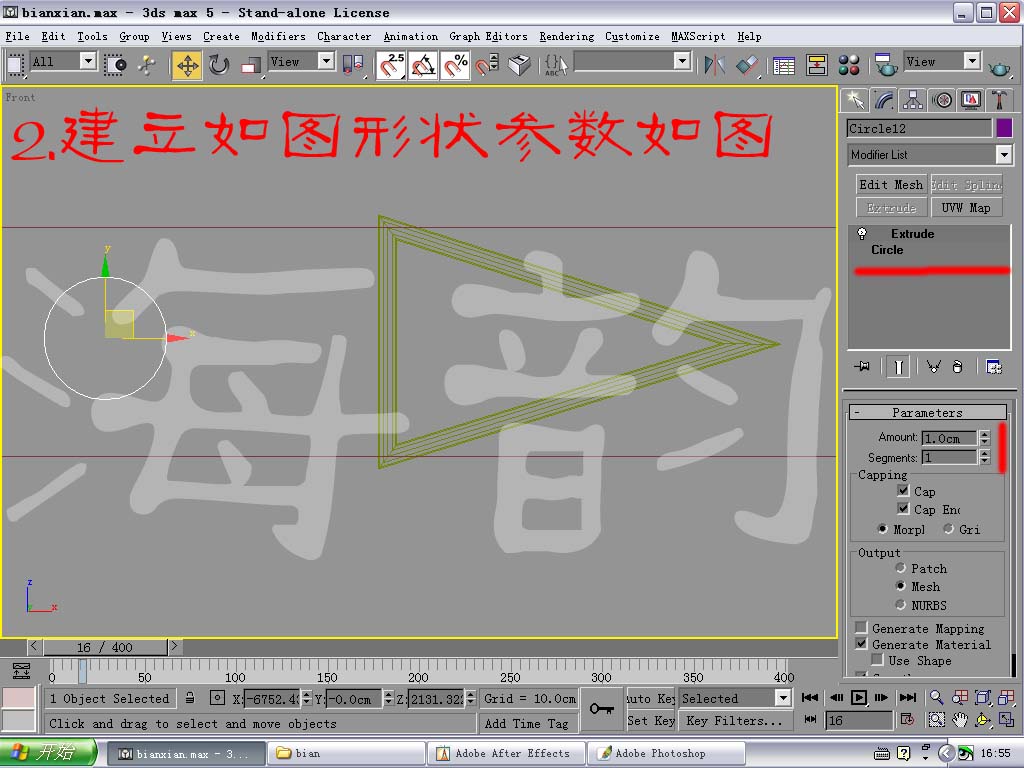Open the Modifiers menu

tap(278, 36)
